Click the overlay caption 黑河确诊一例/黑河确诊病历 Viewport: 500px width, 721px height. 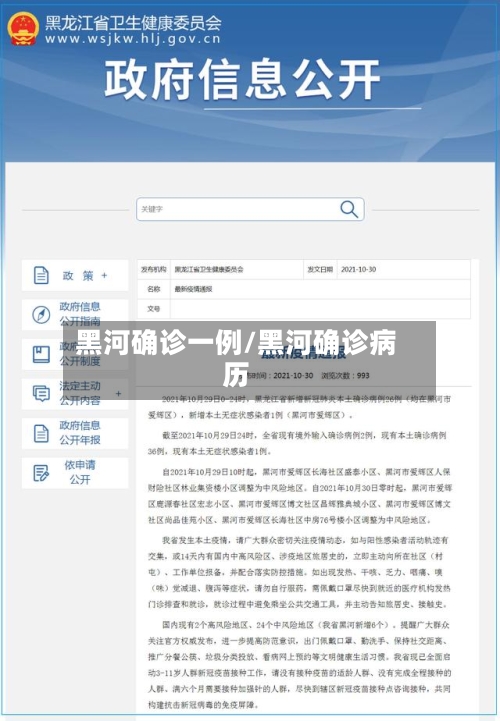click(236, 358)
